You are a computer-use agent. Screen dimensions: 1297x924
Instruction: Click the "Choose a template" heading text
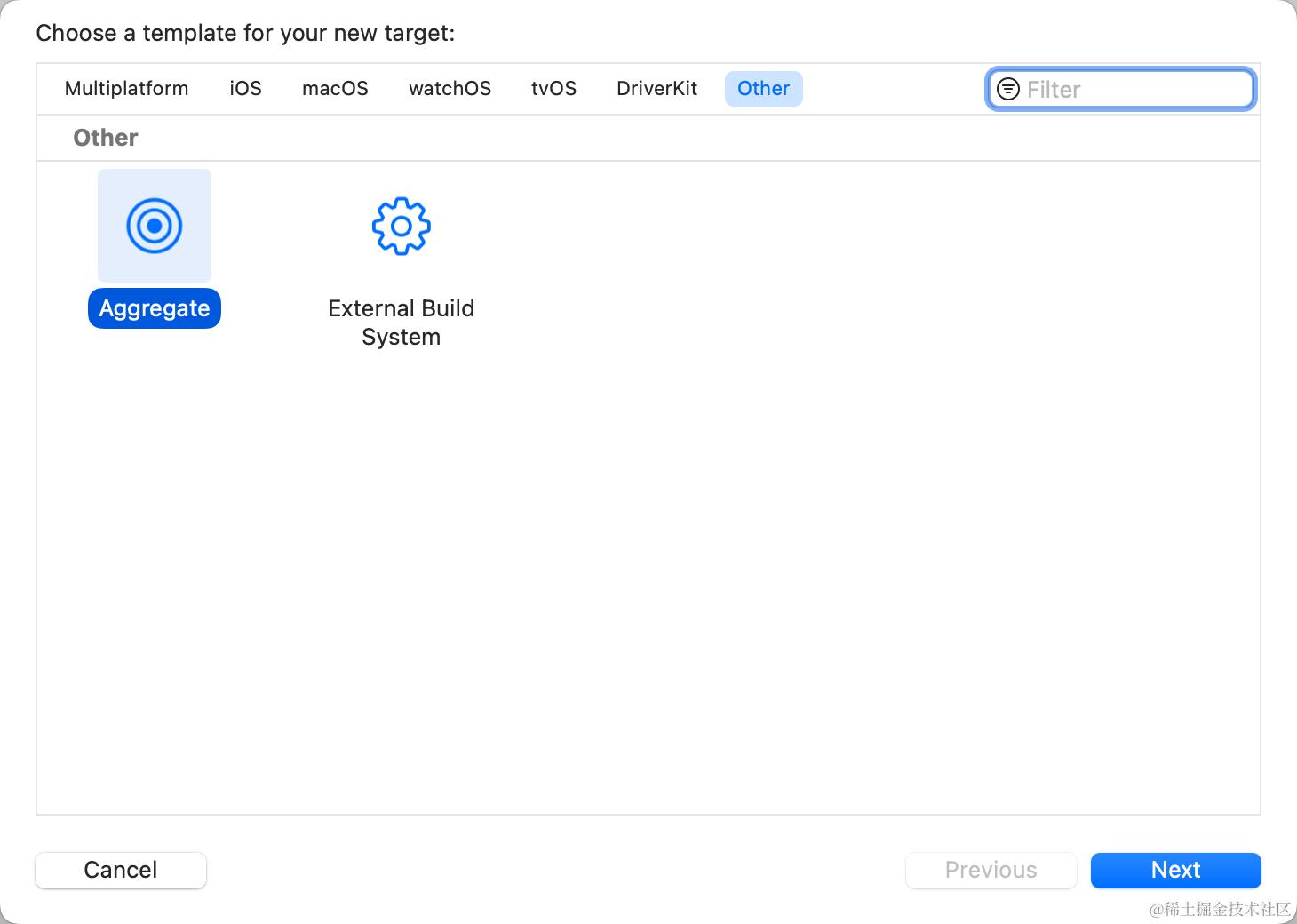tap(245, 34)
